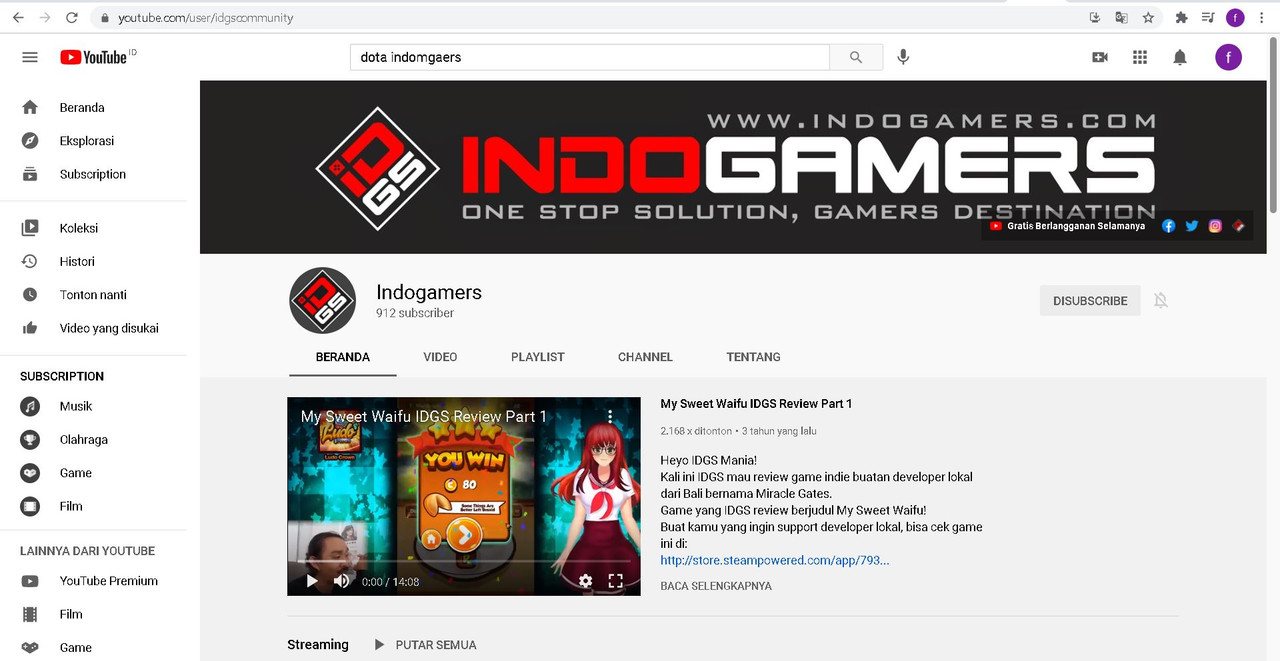Click the search magnifier button
The width and height of the screenshot is (1280, 661).
(x=856, y=57)
